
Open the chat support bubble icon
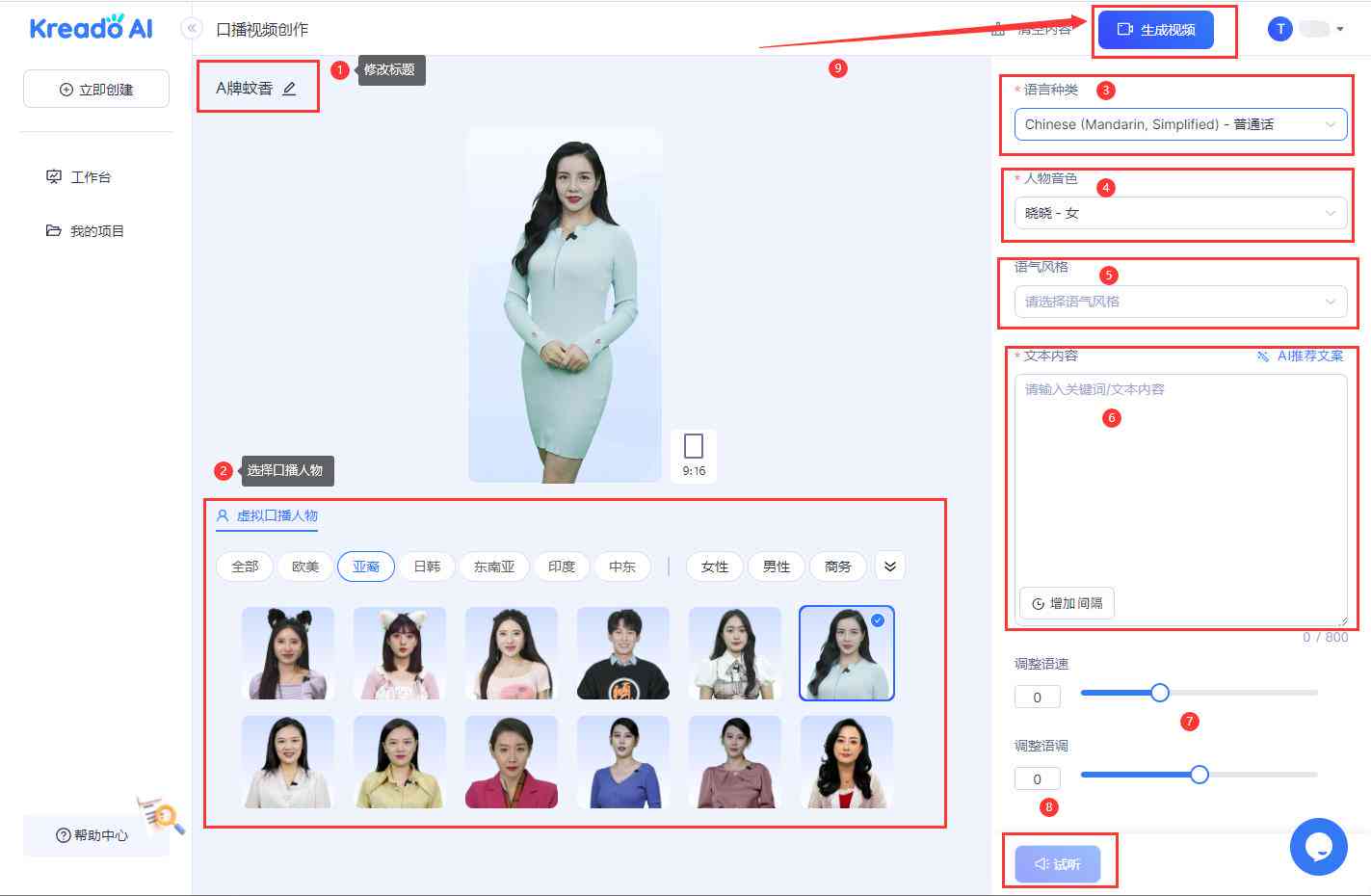(x=1318, y=847)
